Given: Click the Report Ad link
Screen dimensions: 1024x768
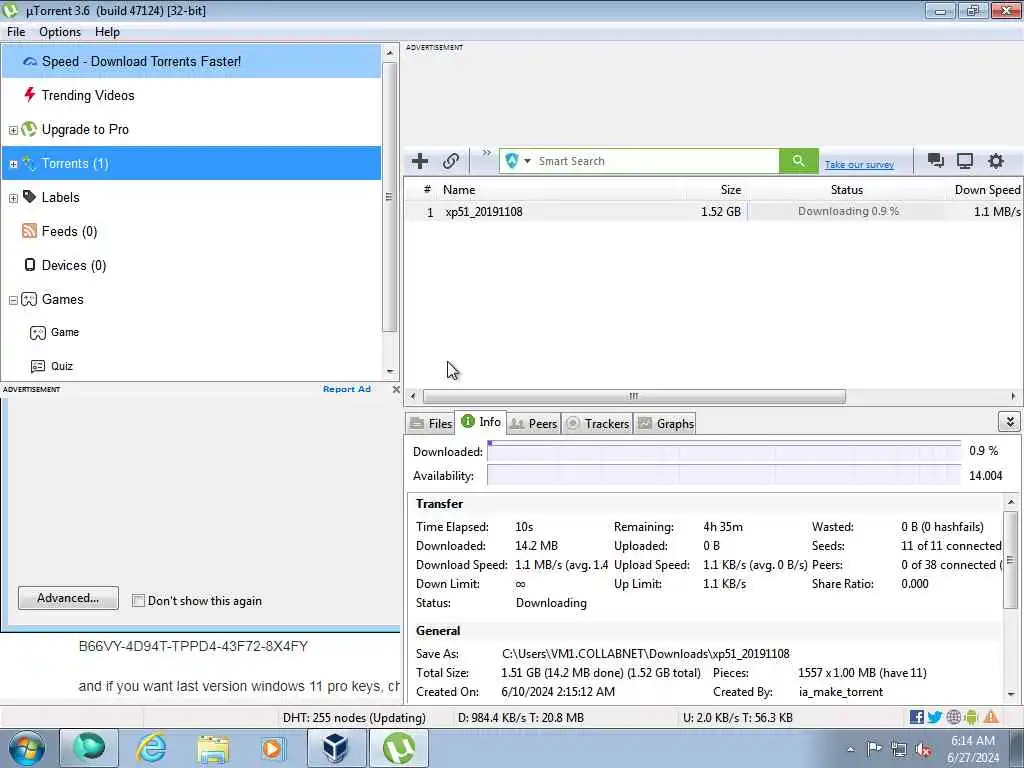Looking at the screenshot, I should [x=347, y=389].
